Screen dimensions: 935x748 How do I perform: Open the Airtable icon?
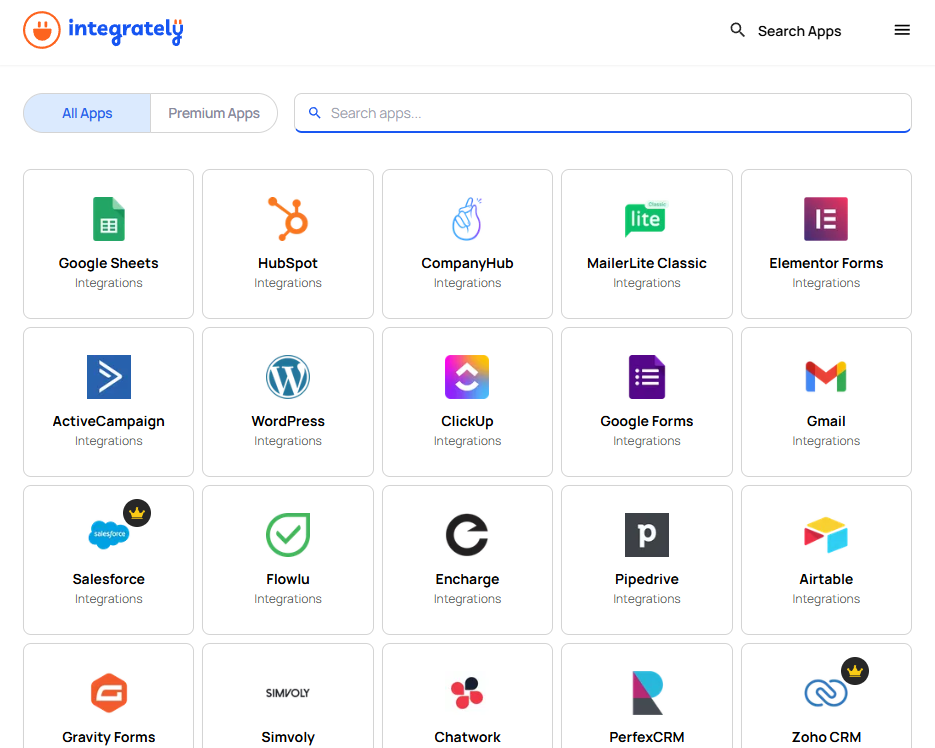(826, 535)
